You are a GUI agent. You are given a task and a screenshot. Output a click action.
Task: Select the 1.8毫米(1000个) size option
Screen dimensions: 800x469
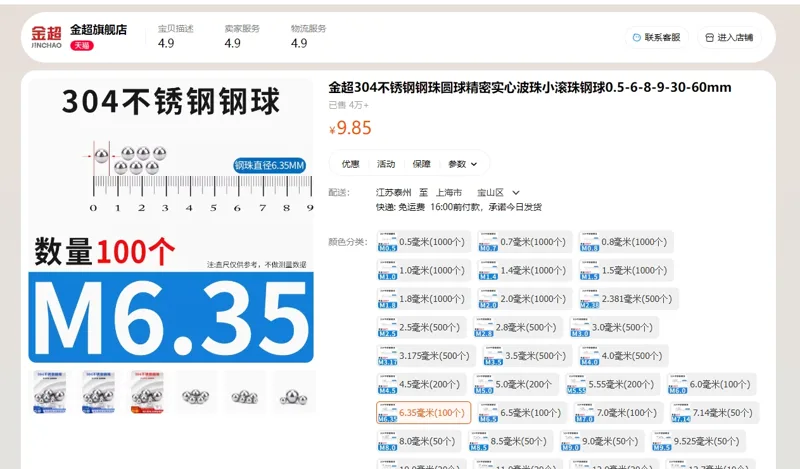click(423, 299)
